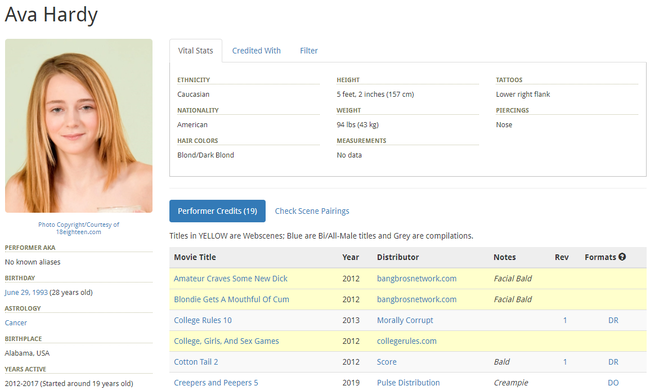Open Score distributor link
Viewport: 650px width, 390px height.
point(387,362)
